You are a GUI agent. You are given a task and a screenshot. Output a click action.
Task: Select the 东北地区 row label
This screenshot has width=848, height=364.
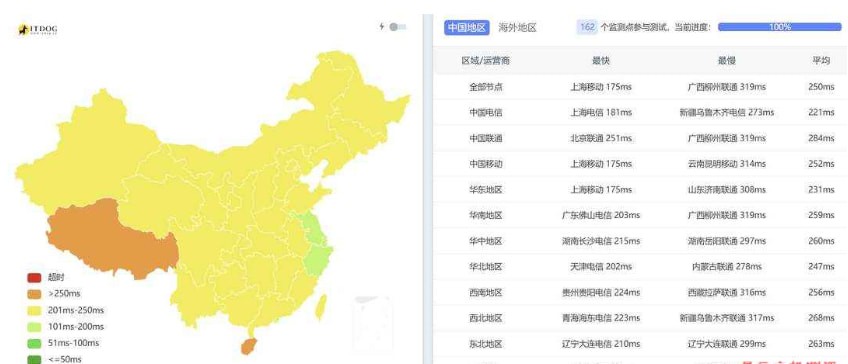pos(486,344)
